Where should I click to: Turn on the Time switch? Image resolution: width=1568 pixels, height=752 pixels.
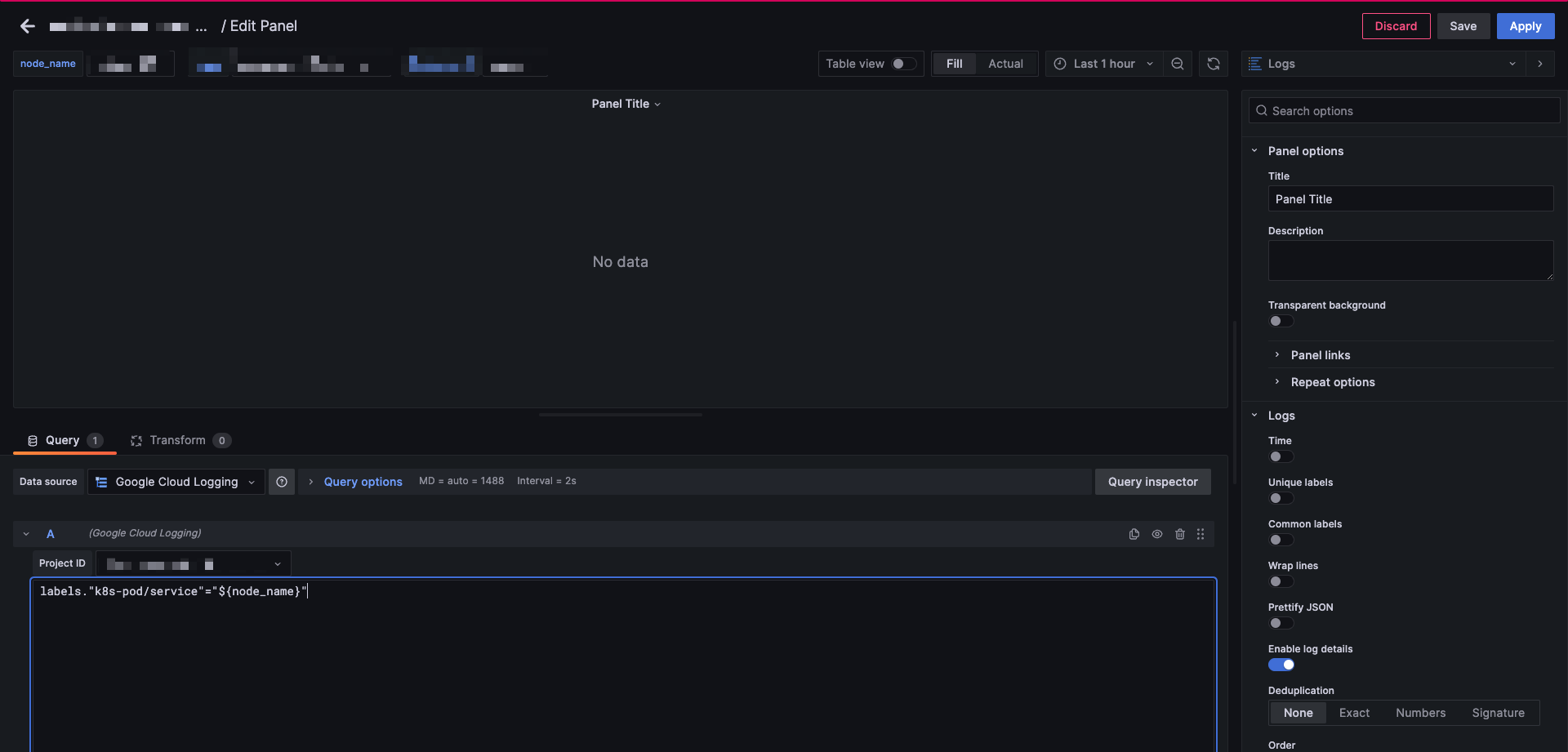tap(1281, 456)
